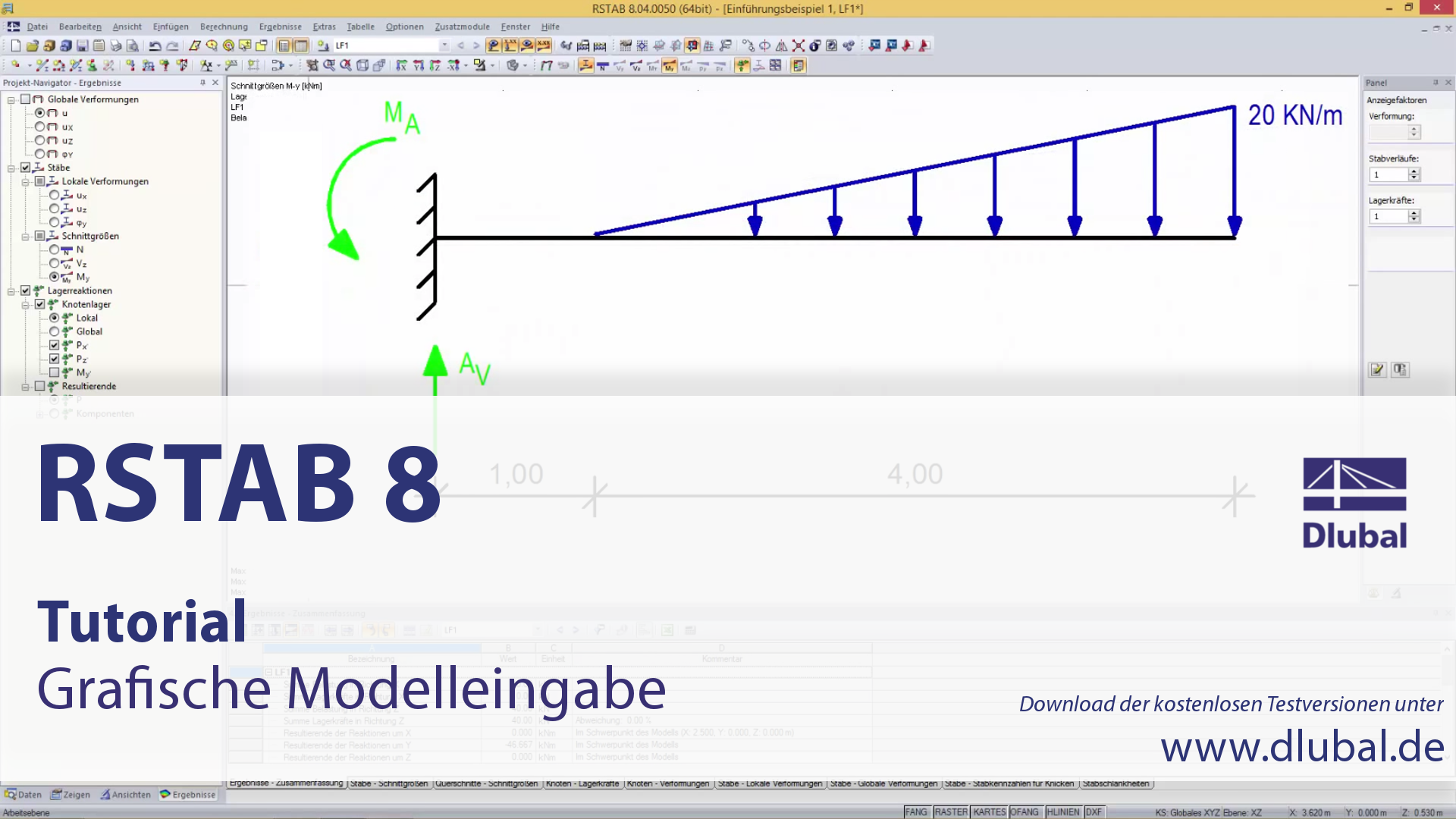Uncheck the Stäbe checkbox
Viewport: 1456px width, 819px height.
(x=25, y=168)
